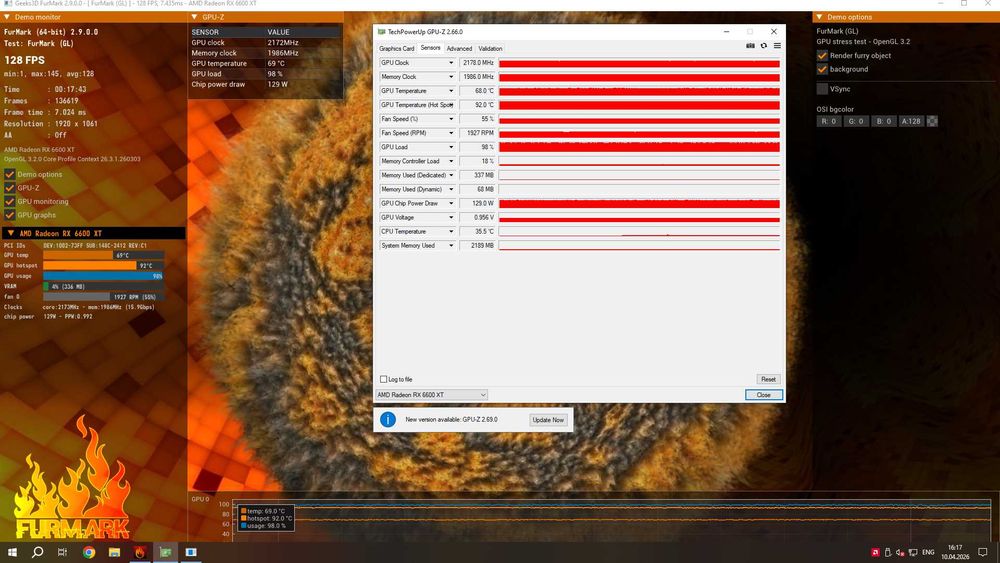Toggle the Demo options checkbox in Demo monitor

[x=10, y=174]
